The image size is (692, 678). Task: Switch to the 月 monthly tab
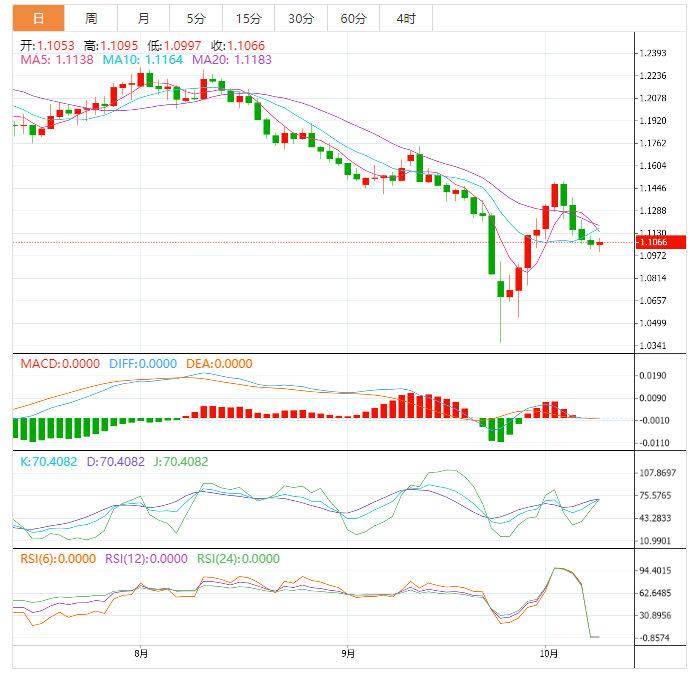pos(143,19)
